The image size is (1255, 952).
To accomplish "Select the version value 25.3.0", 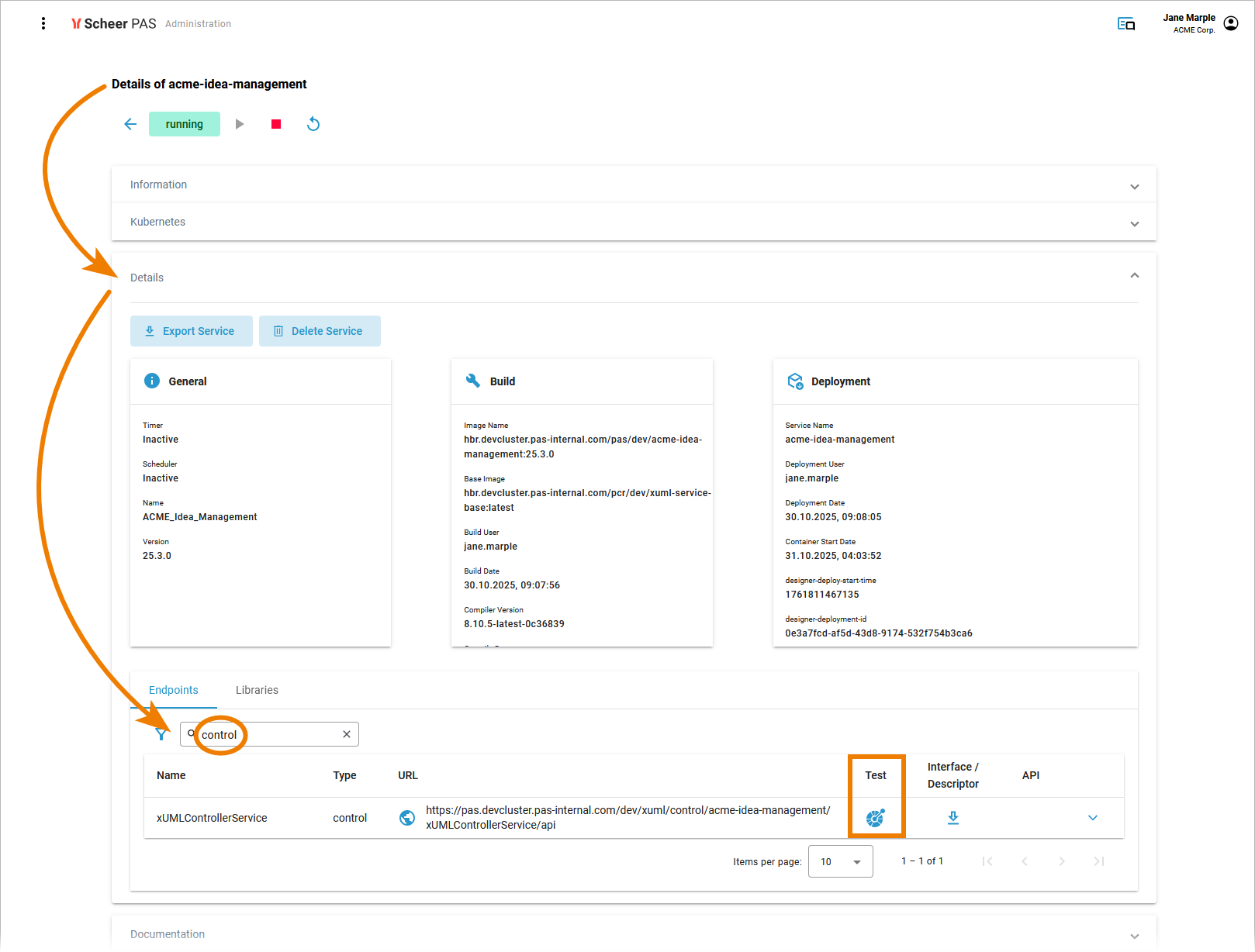I will [x=157, y=556].
